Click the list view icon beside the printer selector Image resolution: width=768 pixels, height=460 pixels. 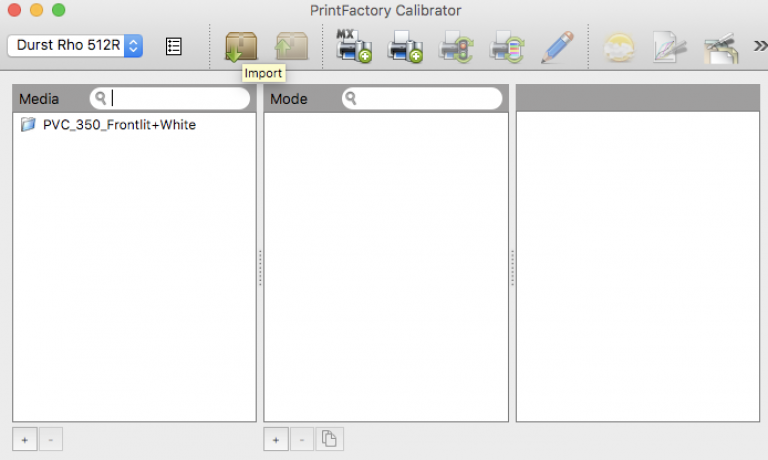173,46
